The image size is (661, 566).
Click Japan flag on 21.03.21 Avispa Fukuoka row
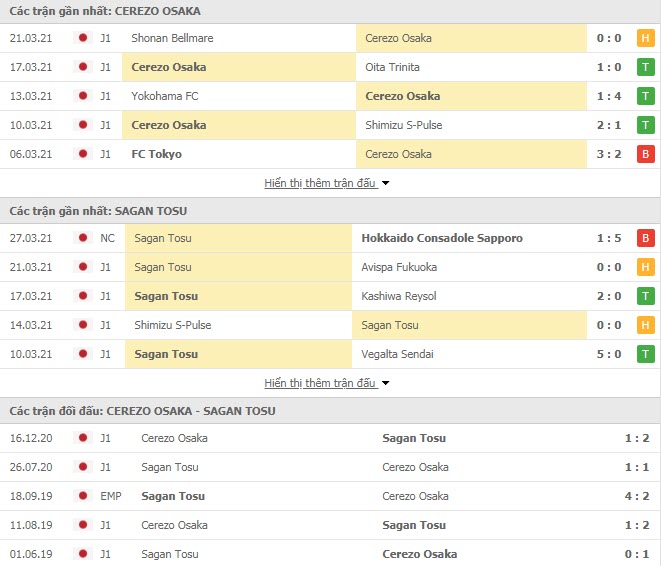(x=83, y=267)
